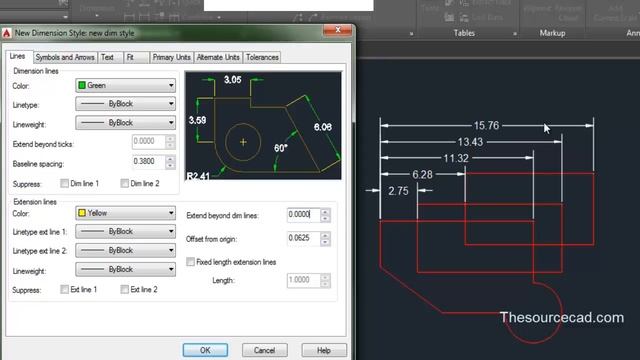Toggle Suppress Ext line 2 checkbox
The height and width of the screenshot is (360, 640).
pos(124,289)
